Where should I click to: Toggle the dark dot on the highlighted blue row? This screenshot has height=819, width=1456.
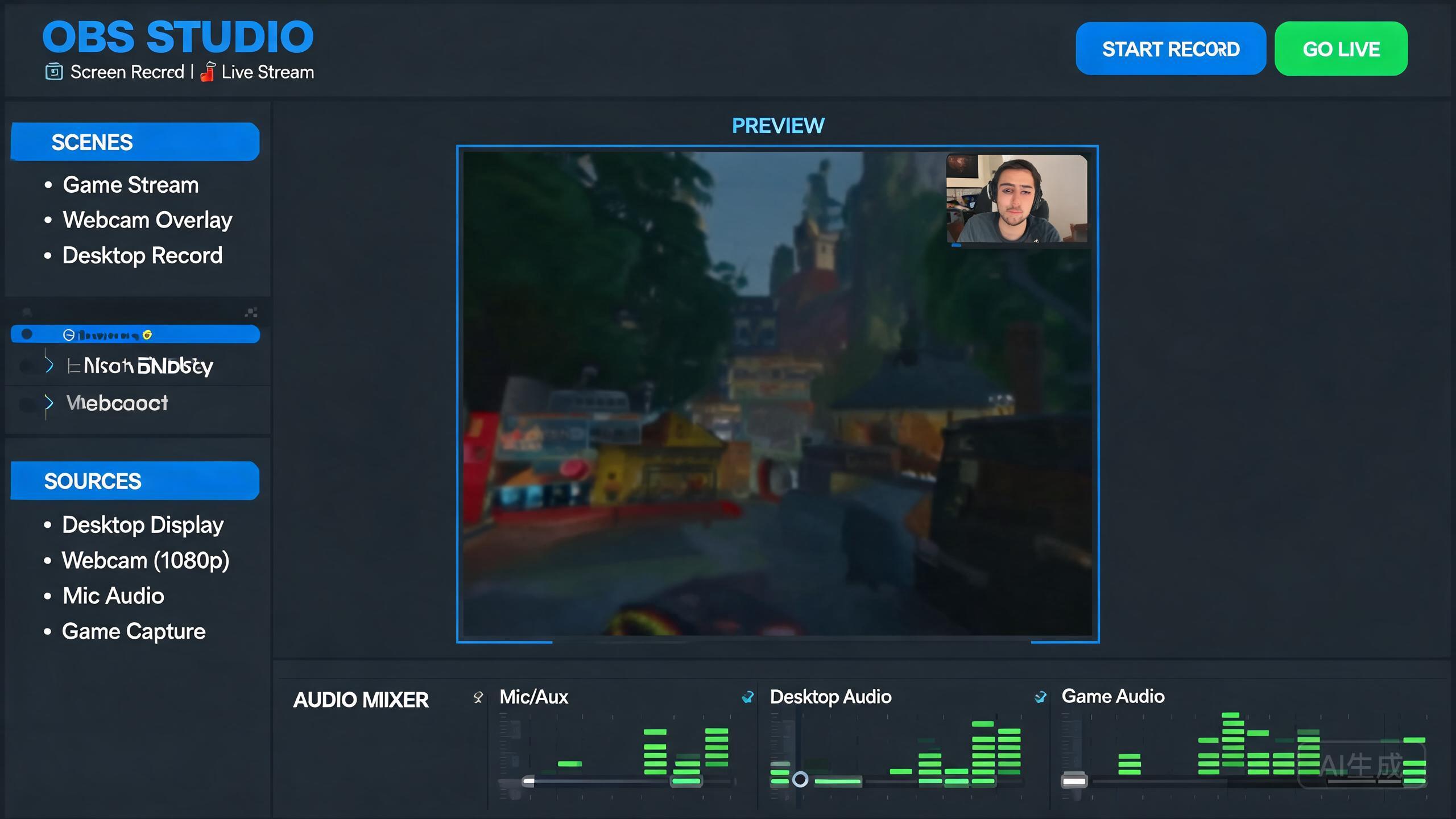point(27,334)
